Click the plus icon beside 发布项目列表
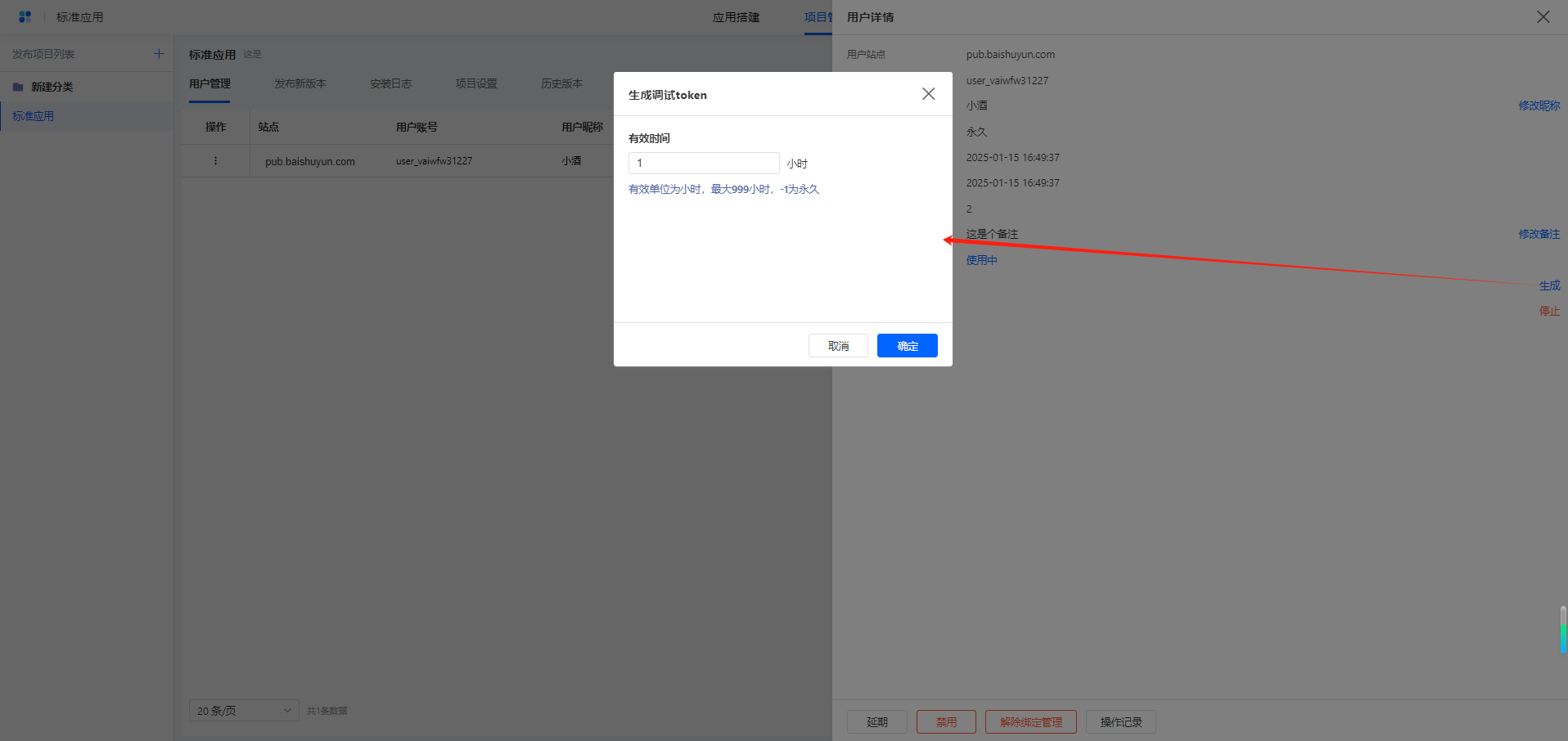 [159, 54]
